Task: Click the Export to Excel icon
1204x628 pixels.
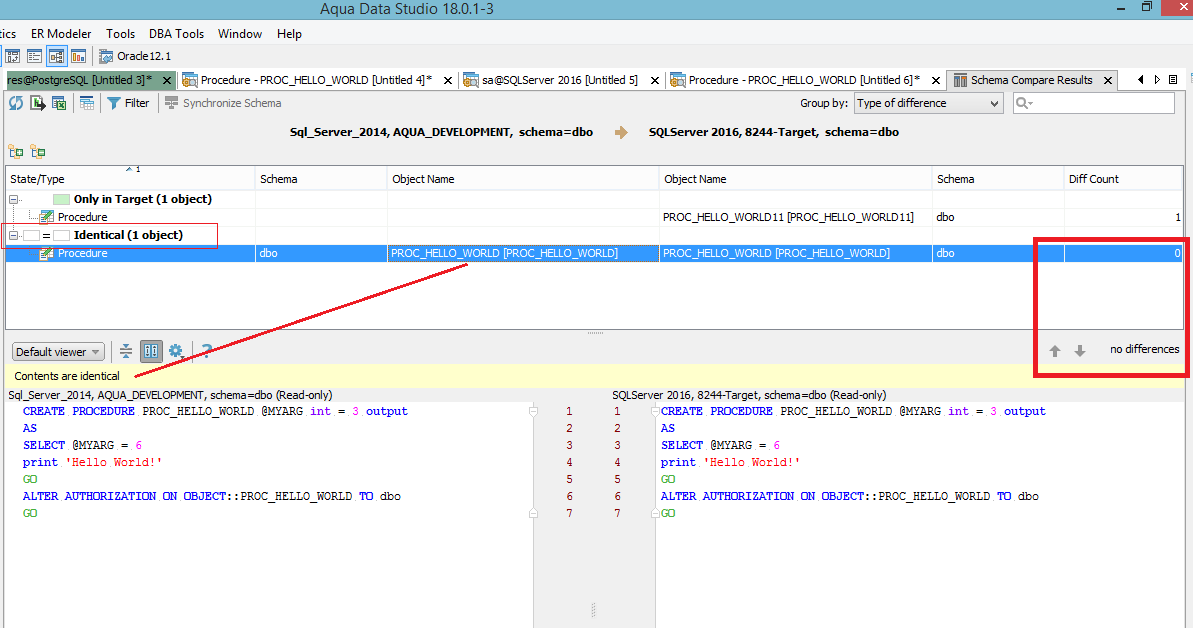Action: pos(59,103)
